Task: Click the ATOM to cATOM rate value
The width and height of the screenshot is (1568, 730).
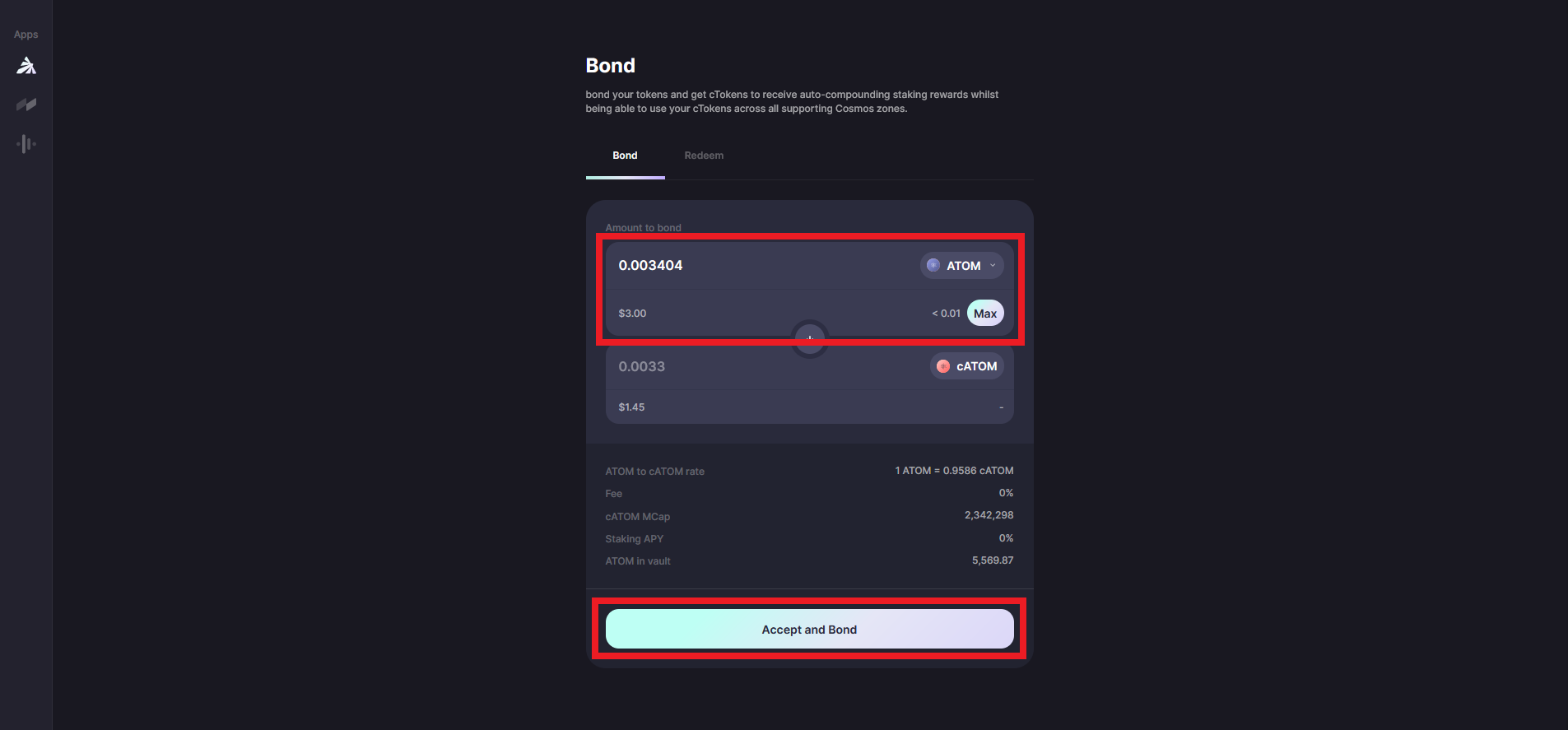Action: 954,471
